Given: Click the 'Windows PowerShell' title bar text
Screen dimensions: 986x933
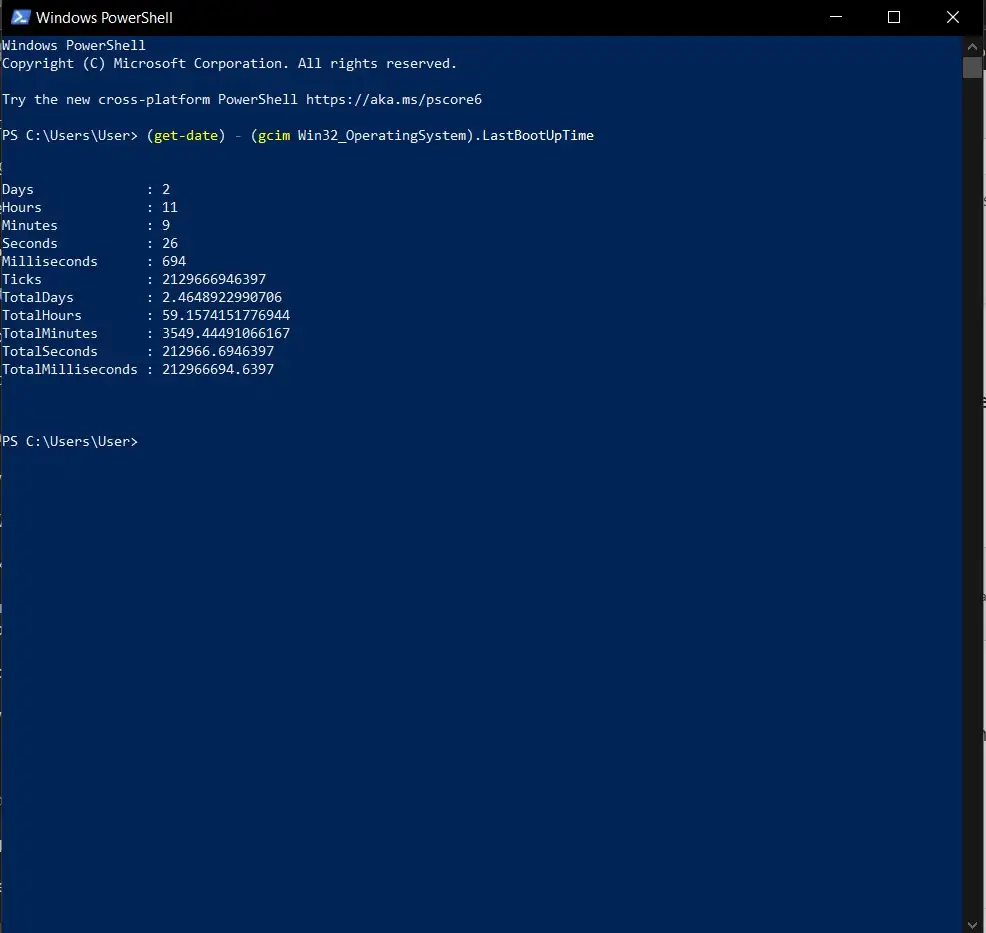Looking at the screenshot, I should [104, 18].
